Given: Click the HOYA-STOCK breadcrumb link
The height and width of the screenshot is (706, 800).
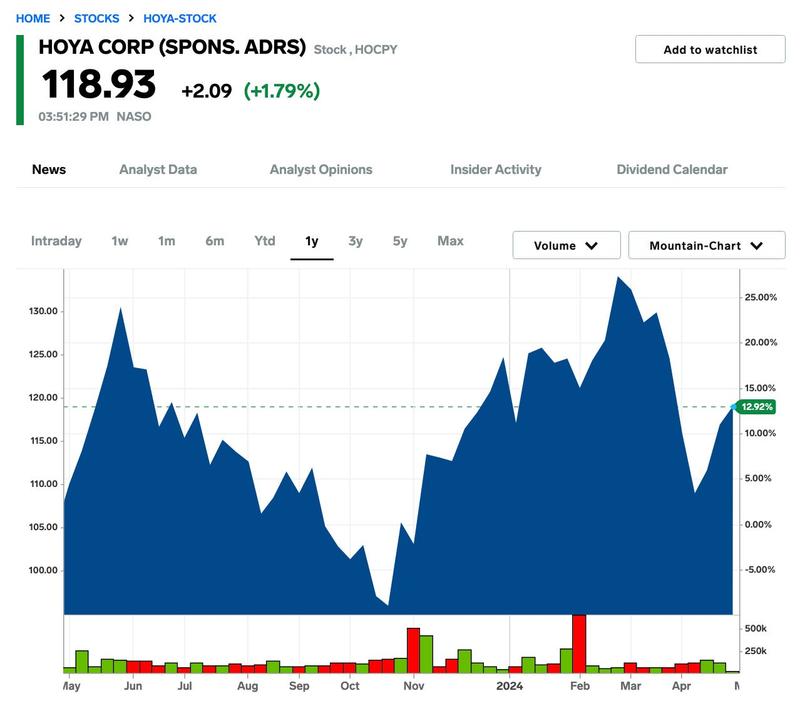Looking at the screenshot, I should (180, 18).
